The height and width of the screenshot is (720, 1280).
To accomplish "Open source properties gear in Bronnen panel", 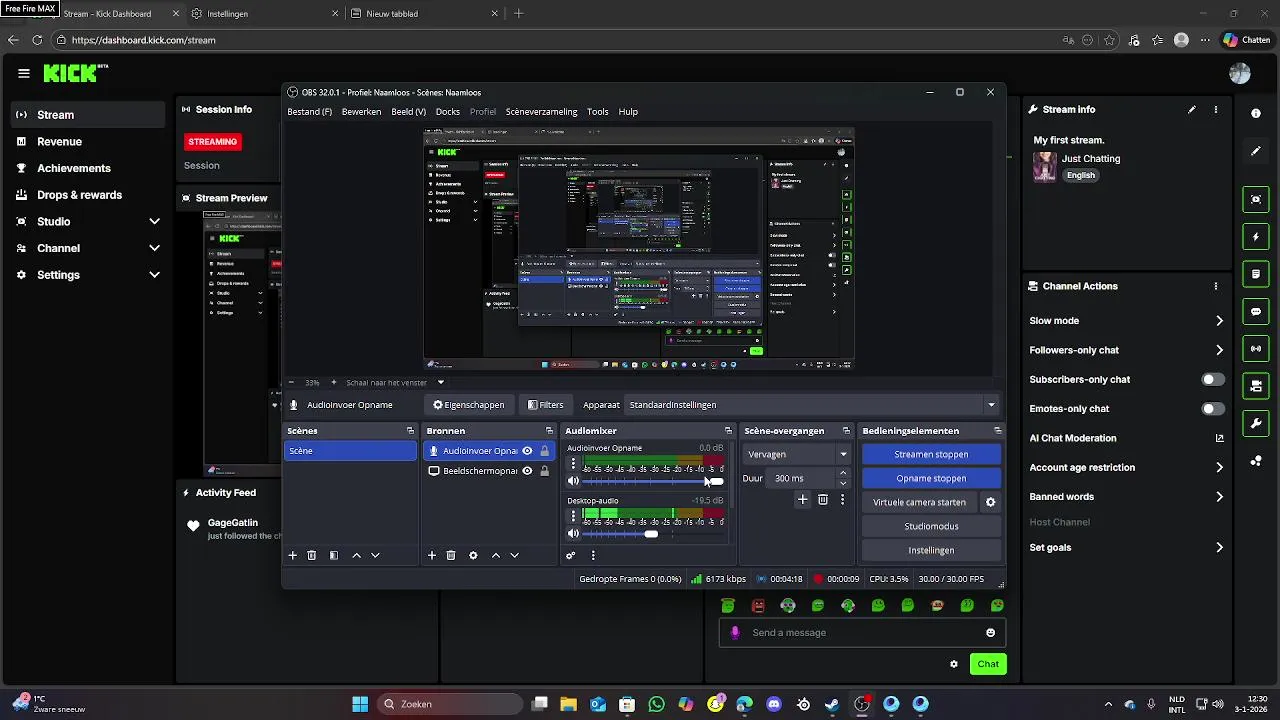I will (x=473, y=555).
